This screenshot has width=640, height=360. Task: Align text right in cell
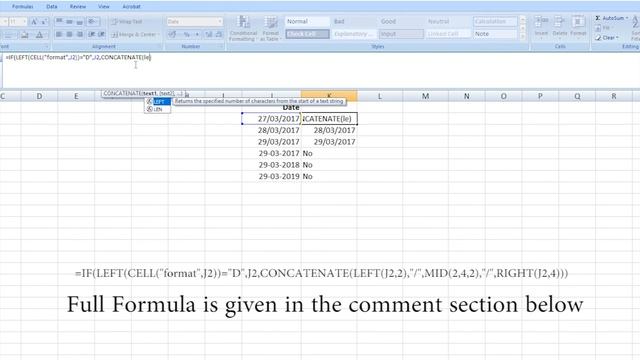pyautogui.click(x=79, y=35)
